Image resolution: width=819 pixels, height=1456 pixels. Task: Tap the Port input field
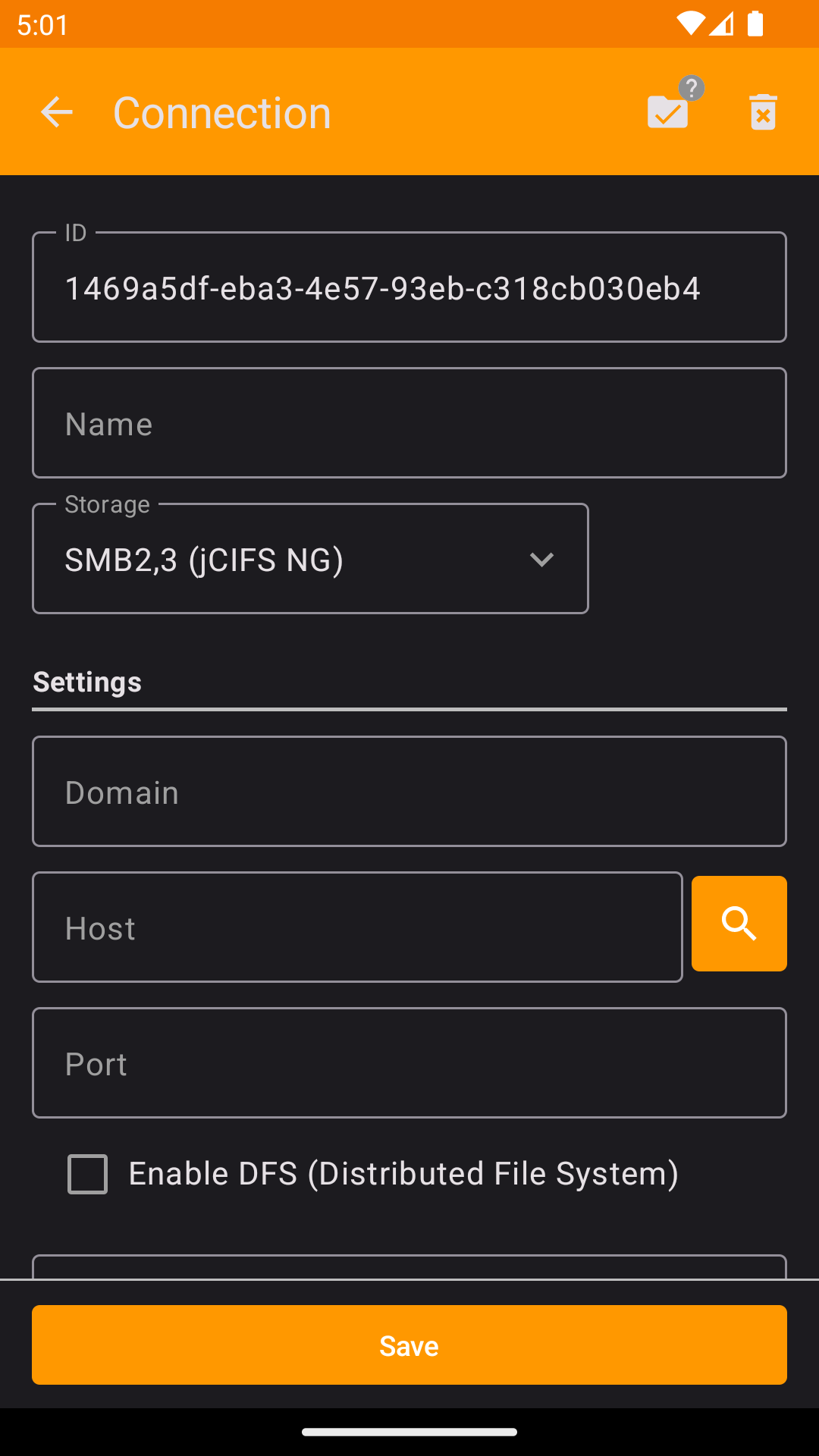pyautogui.click(x=409, y=1063)
